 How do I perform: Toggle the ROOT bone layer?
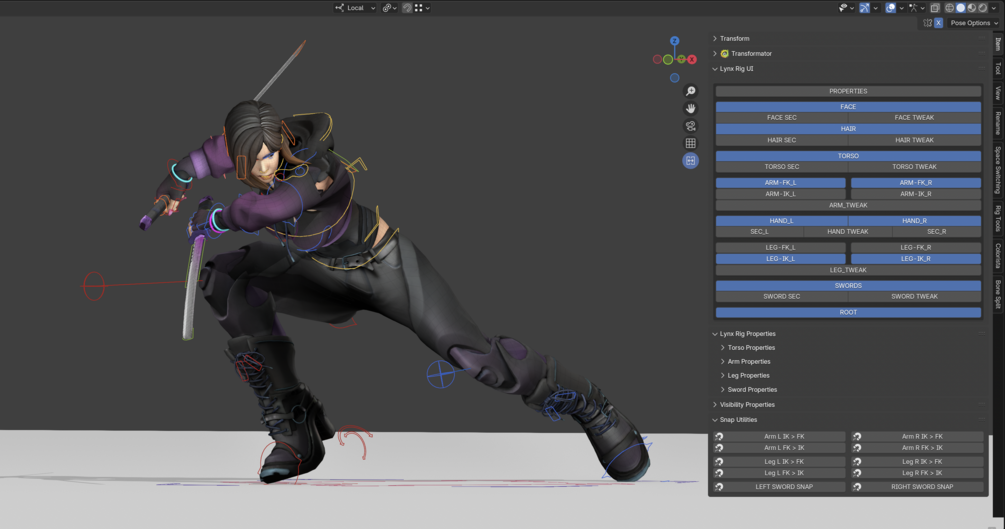848,312
